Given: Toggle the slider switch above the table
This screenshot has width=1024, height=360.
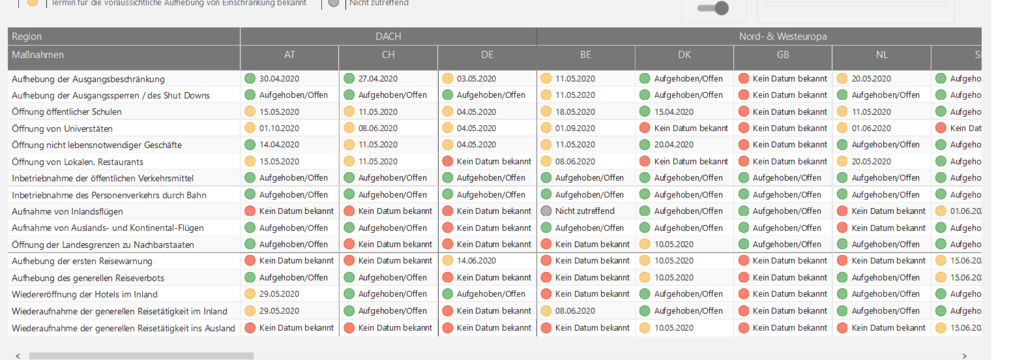Looking at the screenshot, I should pos(713,8).
